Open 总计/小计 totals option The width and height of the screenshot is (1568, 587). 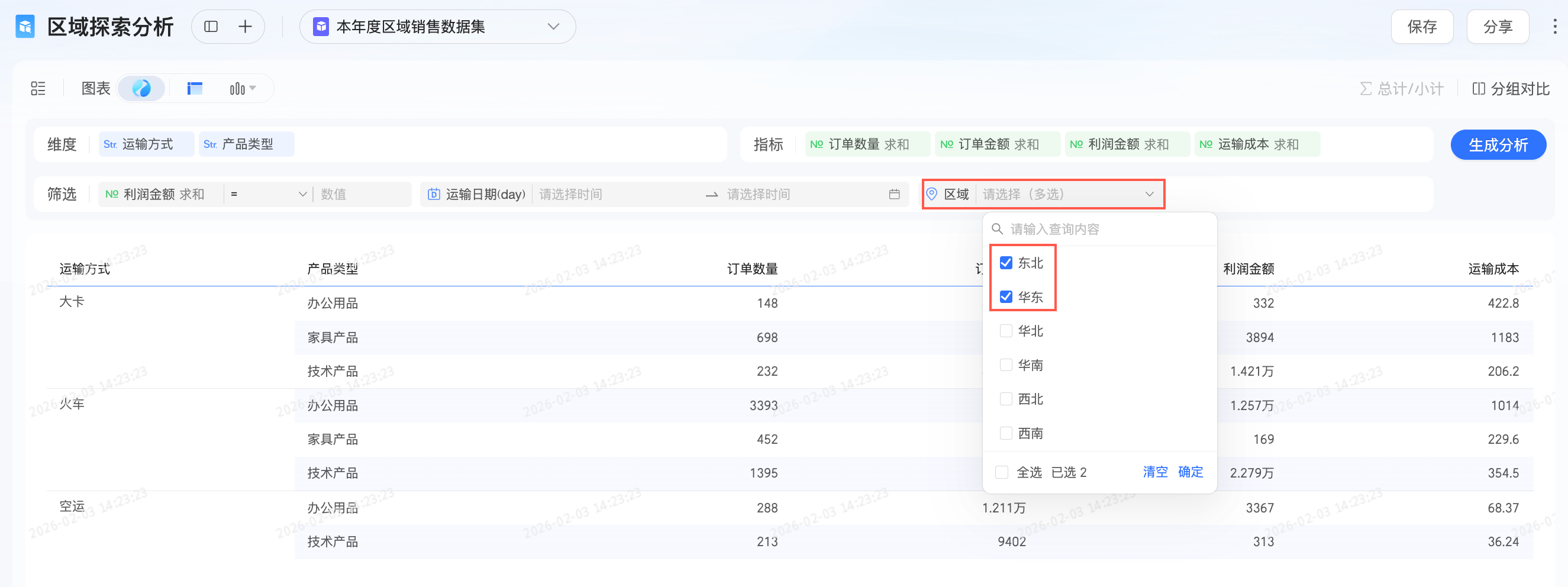pos(1401,89)
